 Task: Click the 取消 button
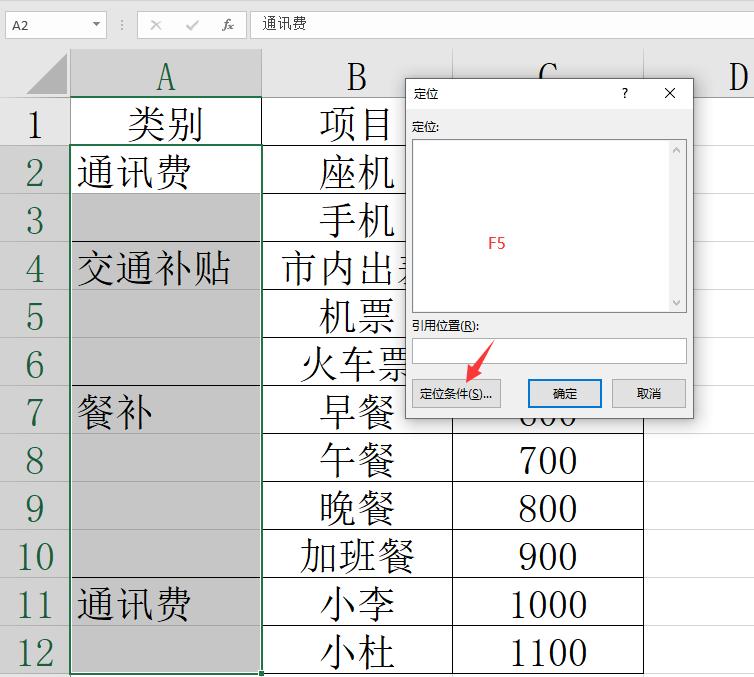point(649,393)
